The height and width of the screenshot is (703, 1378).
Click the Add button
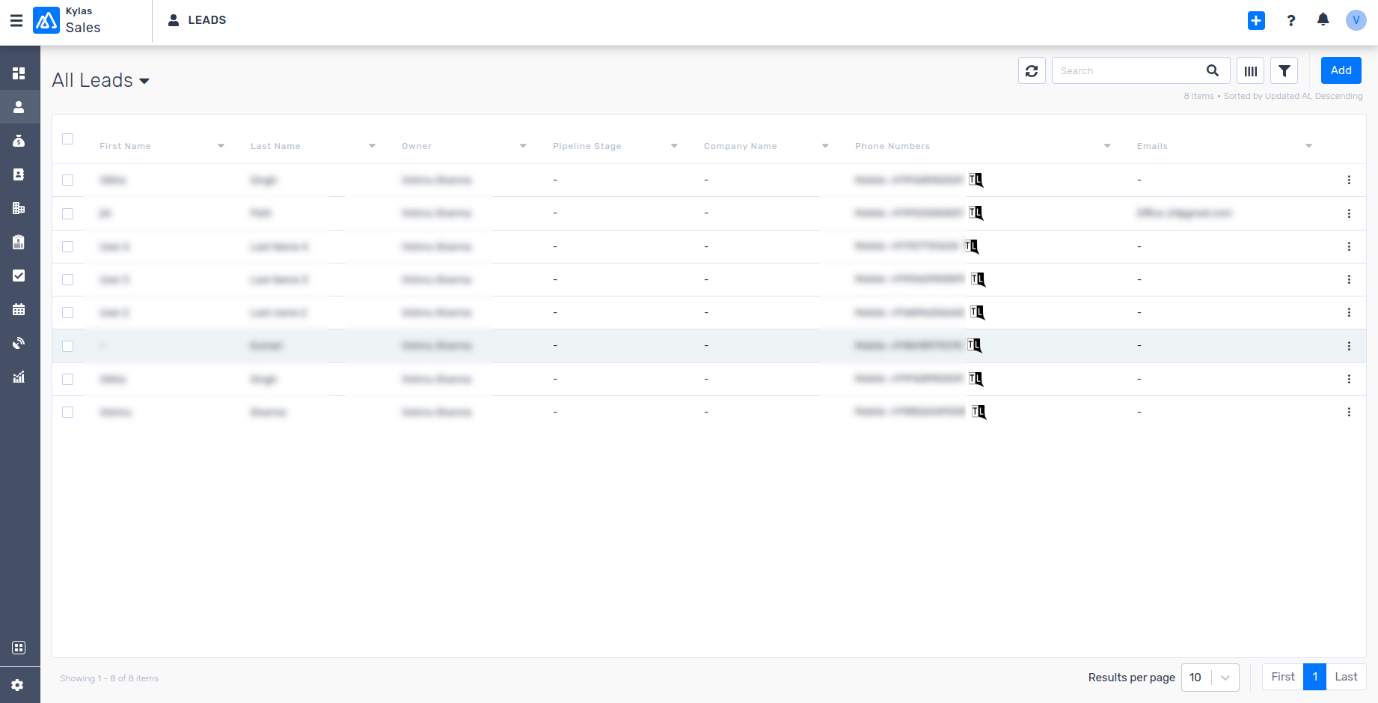[x=1340, y=70]
